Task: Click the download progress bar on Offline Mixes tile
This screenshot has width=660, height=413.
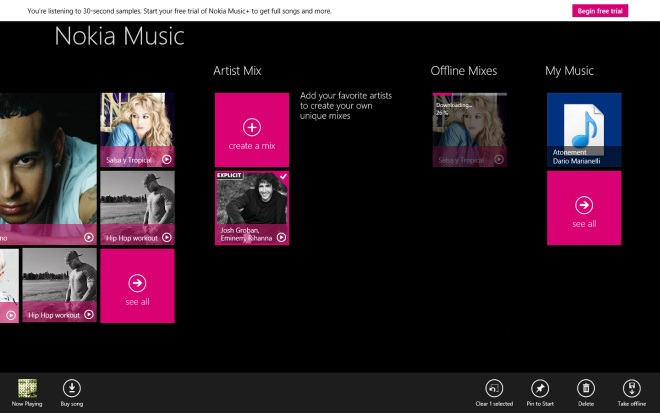Action: click(x=469, y=94)
